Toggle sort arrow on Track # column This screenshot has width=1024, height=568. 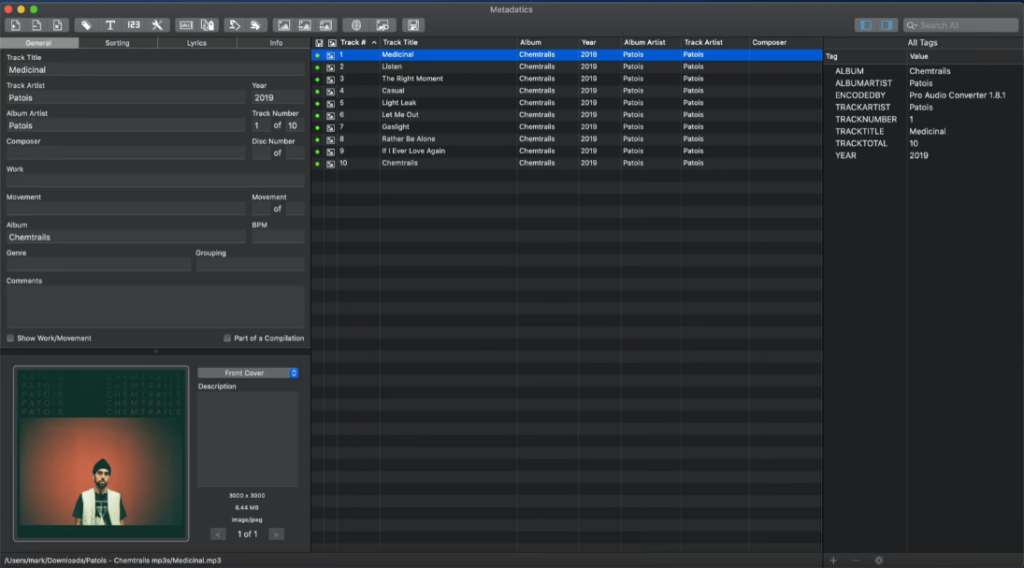click(374, 42)
